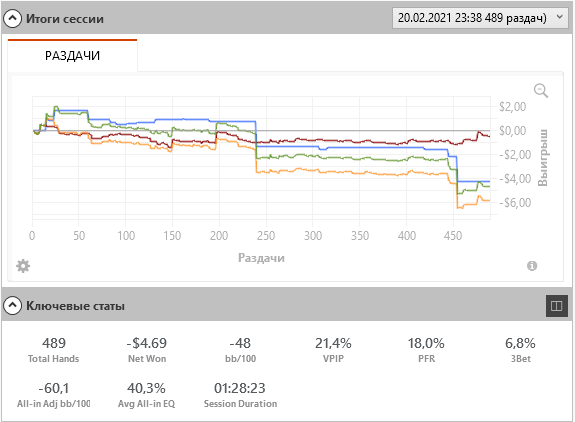Click the graph info icon
575x422 pixels.
[532, 266]
